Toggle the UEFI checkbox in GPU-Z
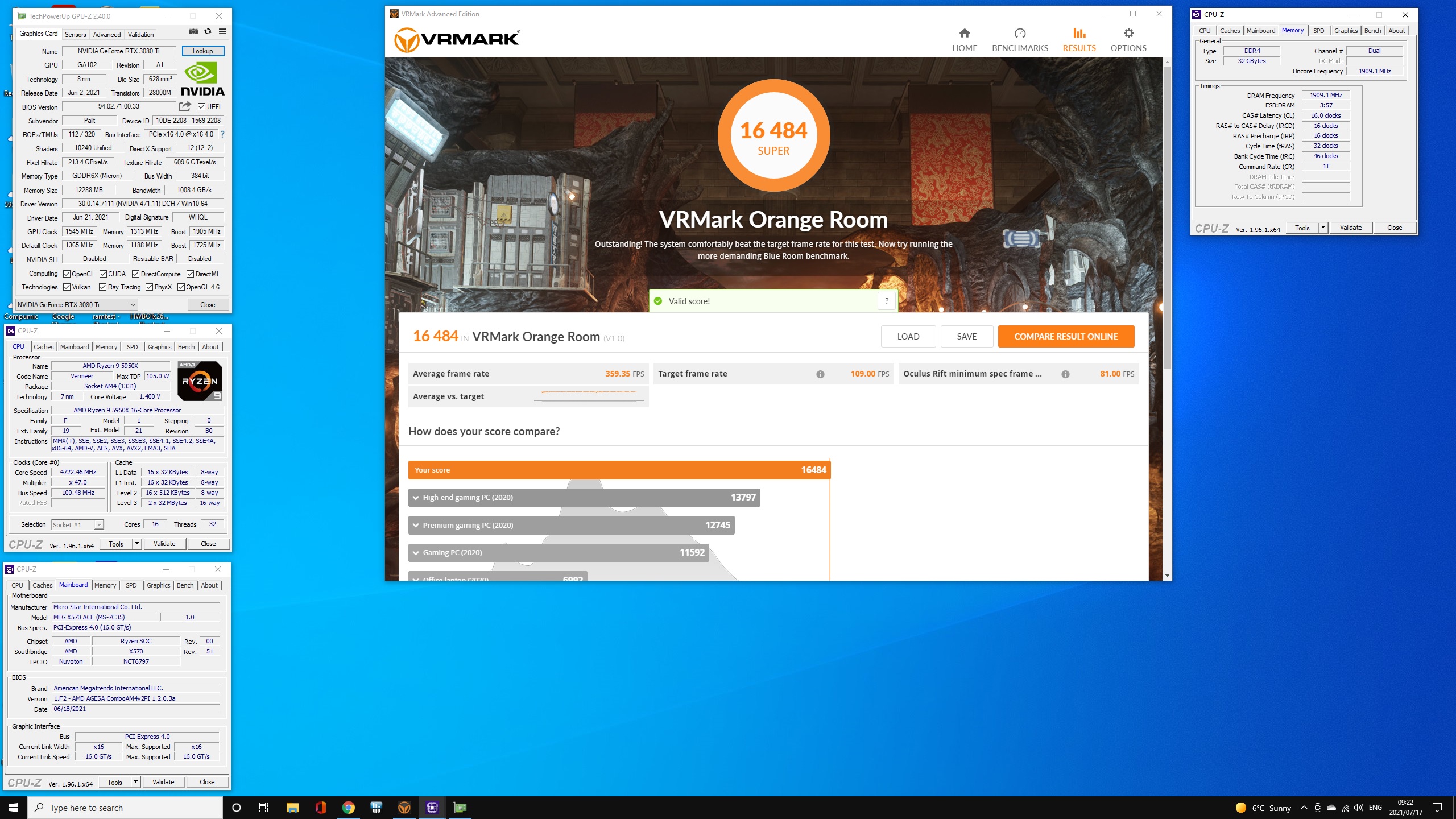 [201, 107]
